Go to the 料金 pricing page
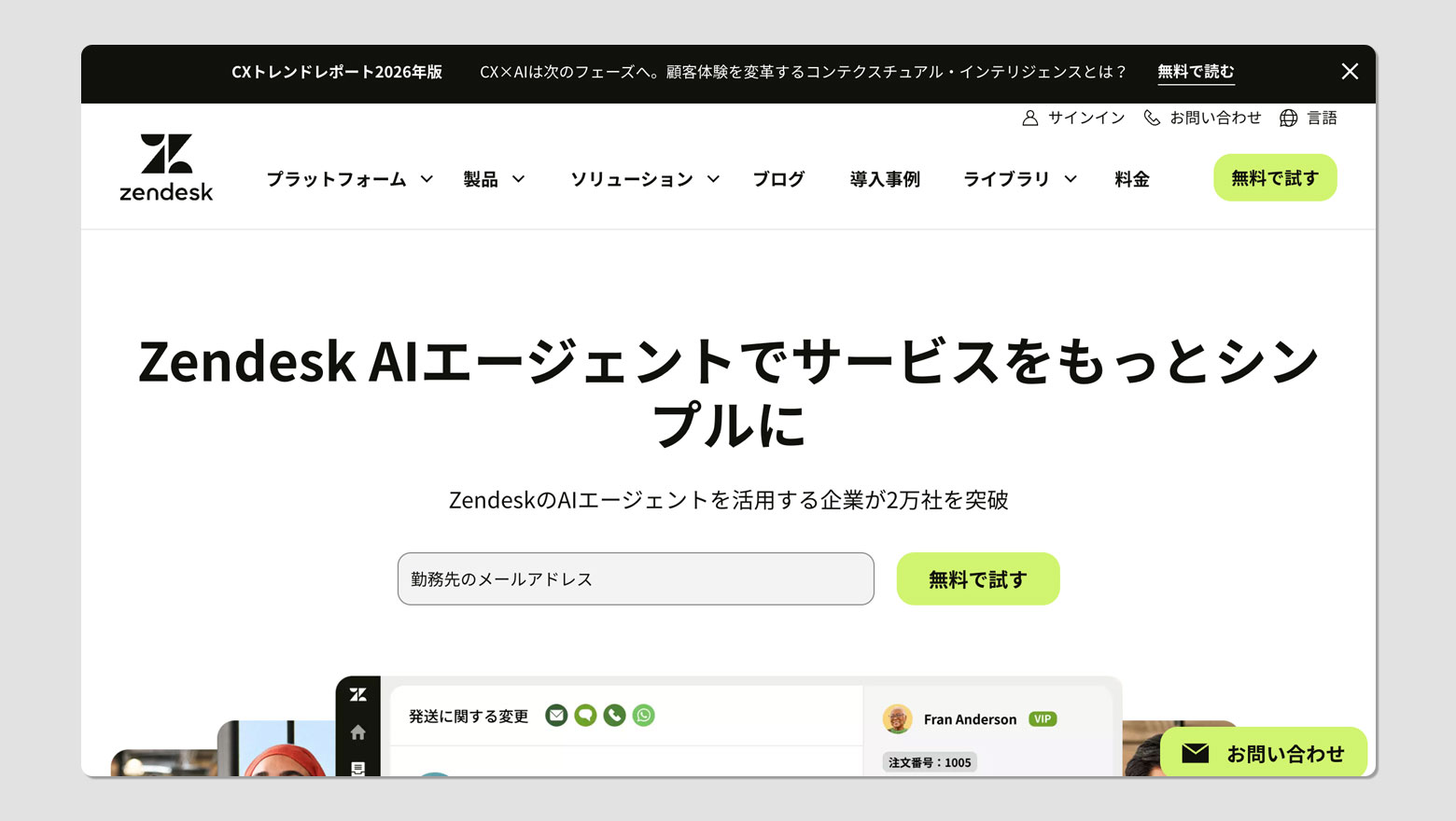Screen dimensions: 1456x821 coord(1132,179)
